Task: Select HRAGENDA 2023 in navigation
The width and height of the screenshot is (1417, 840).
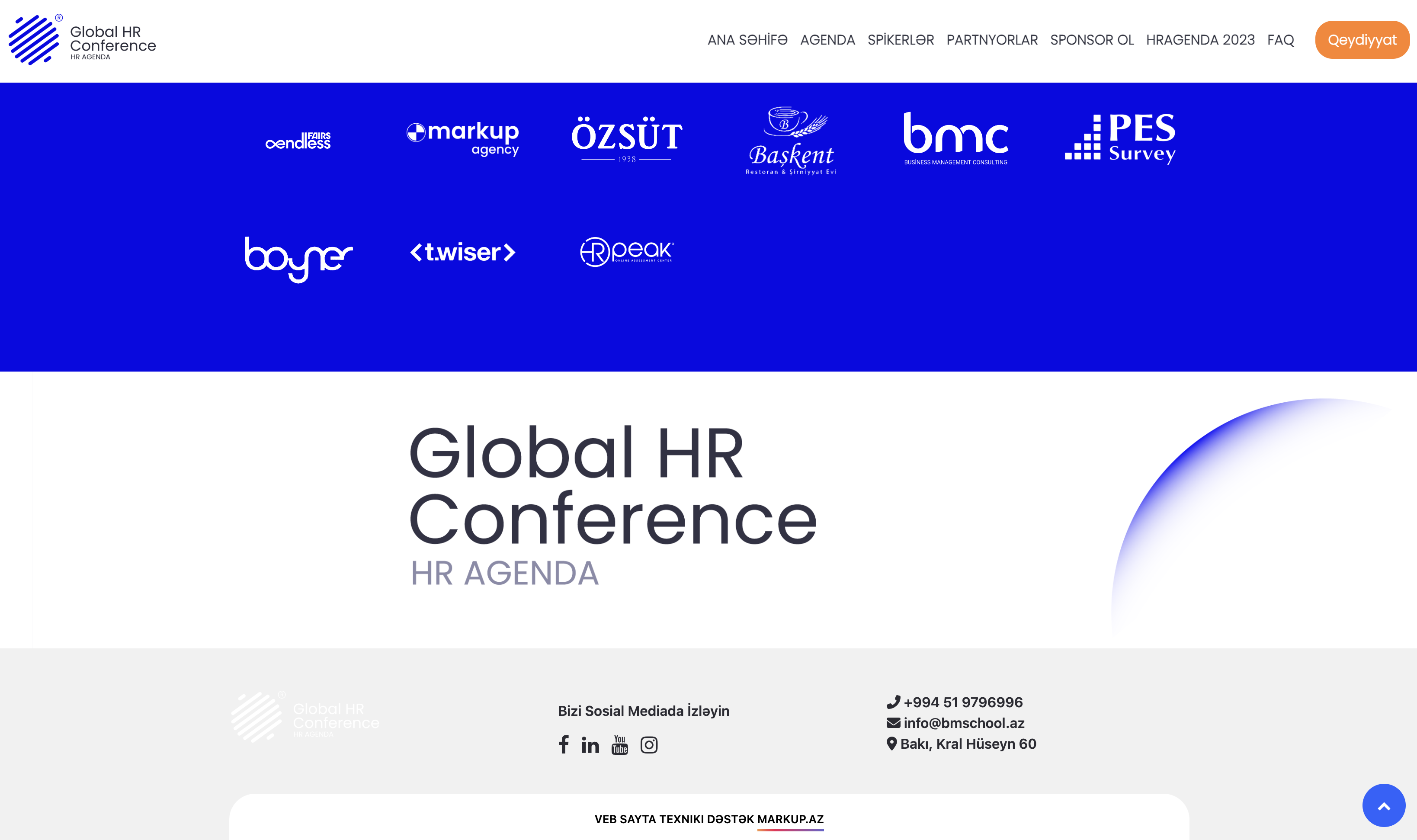Action: point(1200,40)
